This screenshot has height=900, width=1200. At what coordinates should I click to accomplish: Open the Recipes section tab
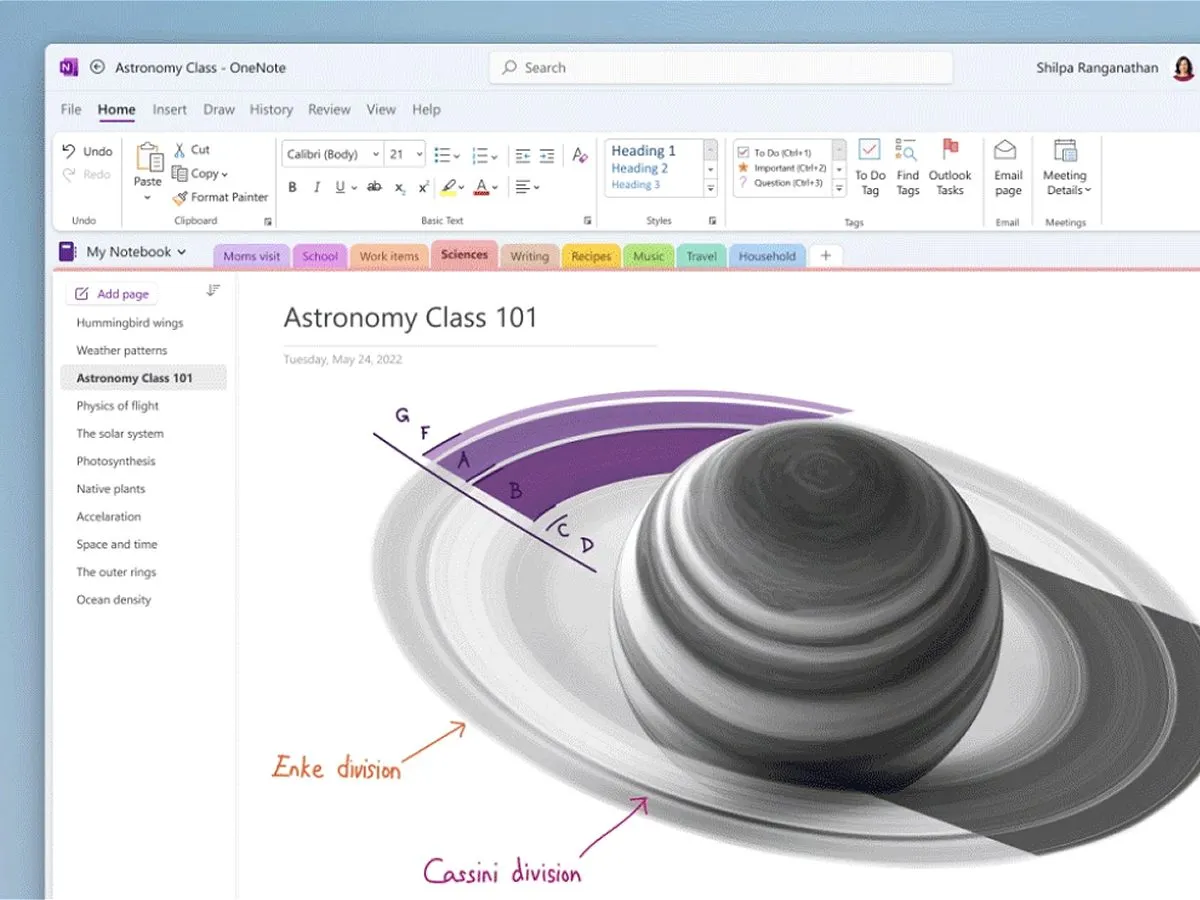[x=591, y=256]
